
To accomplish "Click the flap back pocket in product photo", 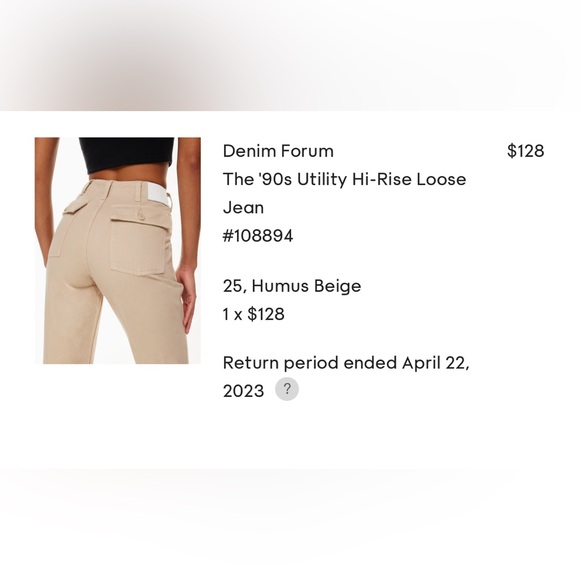I will tap(138, 240).
